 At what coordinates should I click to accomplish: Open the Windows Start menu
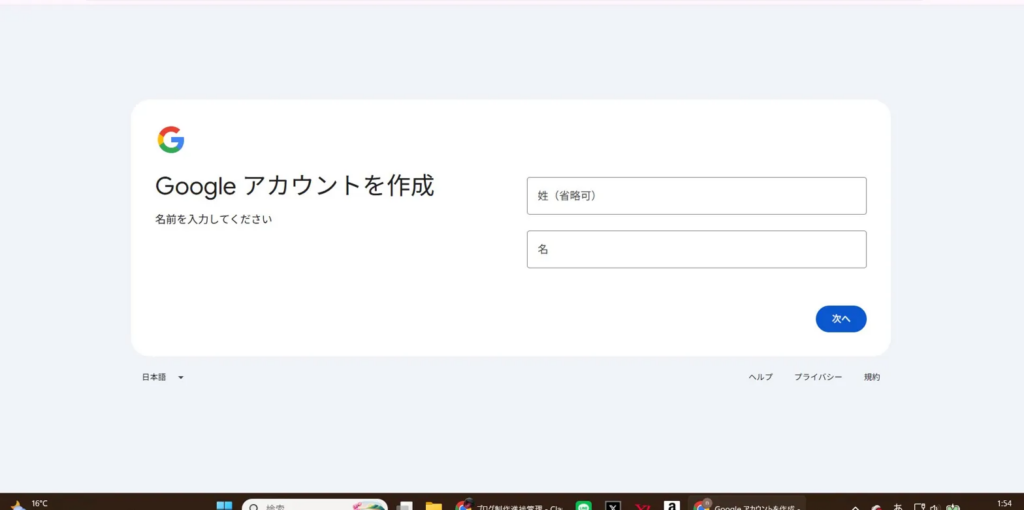click(224, 506)
